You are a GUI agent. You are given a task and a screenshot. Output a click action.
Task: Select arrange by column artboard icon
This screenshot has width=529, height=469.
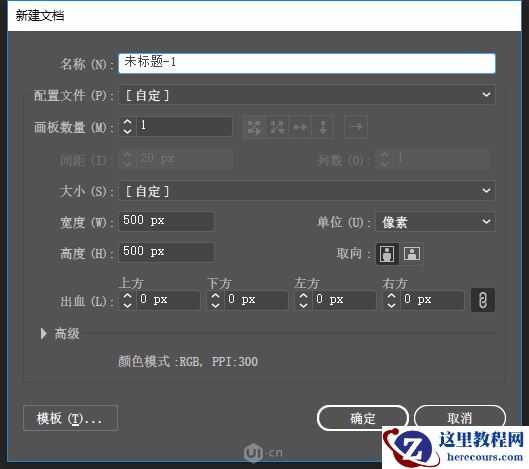point(323,127)
